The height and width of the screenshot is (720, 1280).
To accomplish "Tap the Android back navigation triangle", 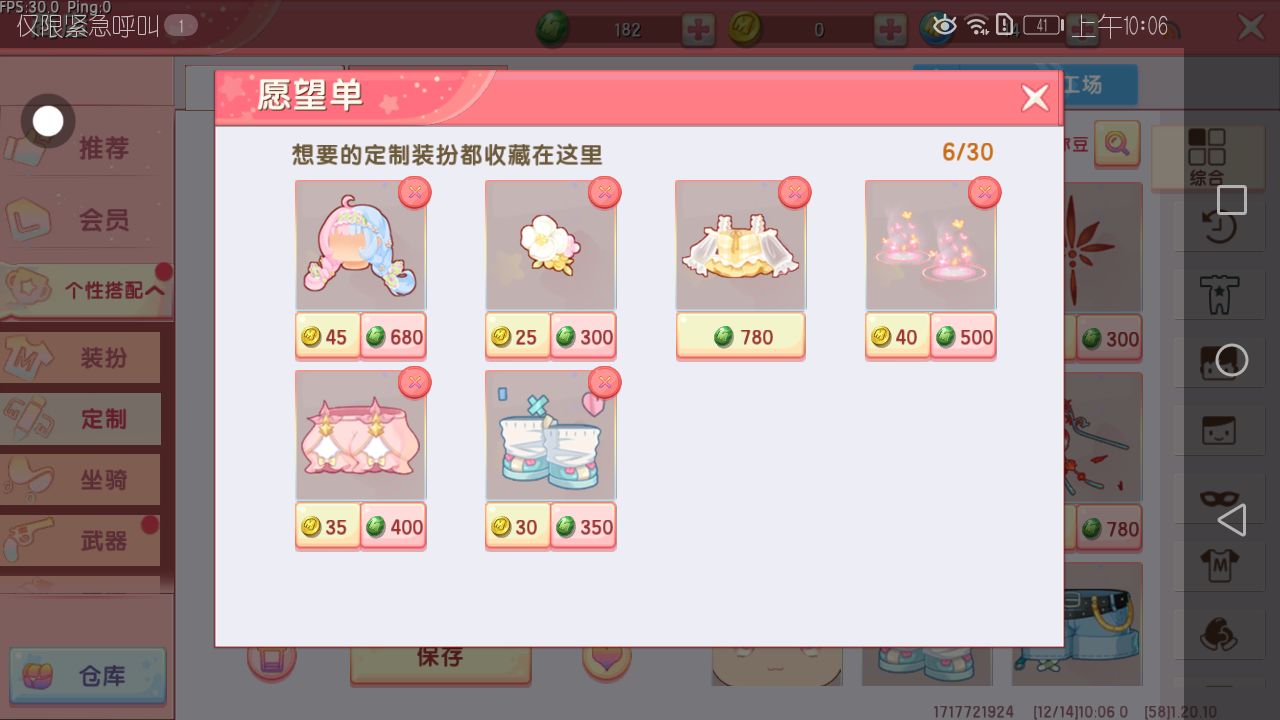I will (1232, 520).
